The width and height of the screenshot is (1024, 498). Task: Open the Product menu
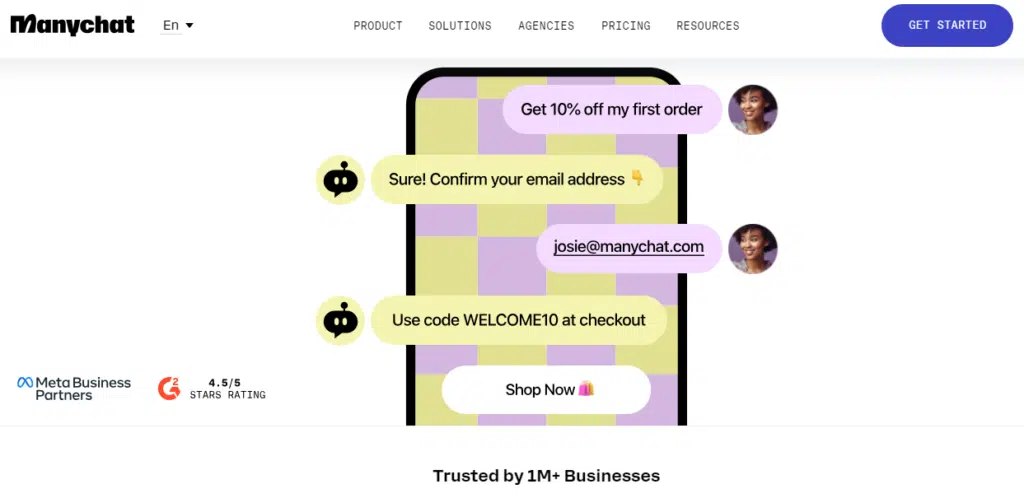click(378, 26)
